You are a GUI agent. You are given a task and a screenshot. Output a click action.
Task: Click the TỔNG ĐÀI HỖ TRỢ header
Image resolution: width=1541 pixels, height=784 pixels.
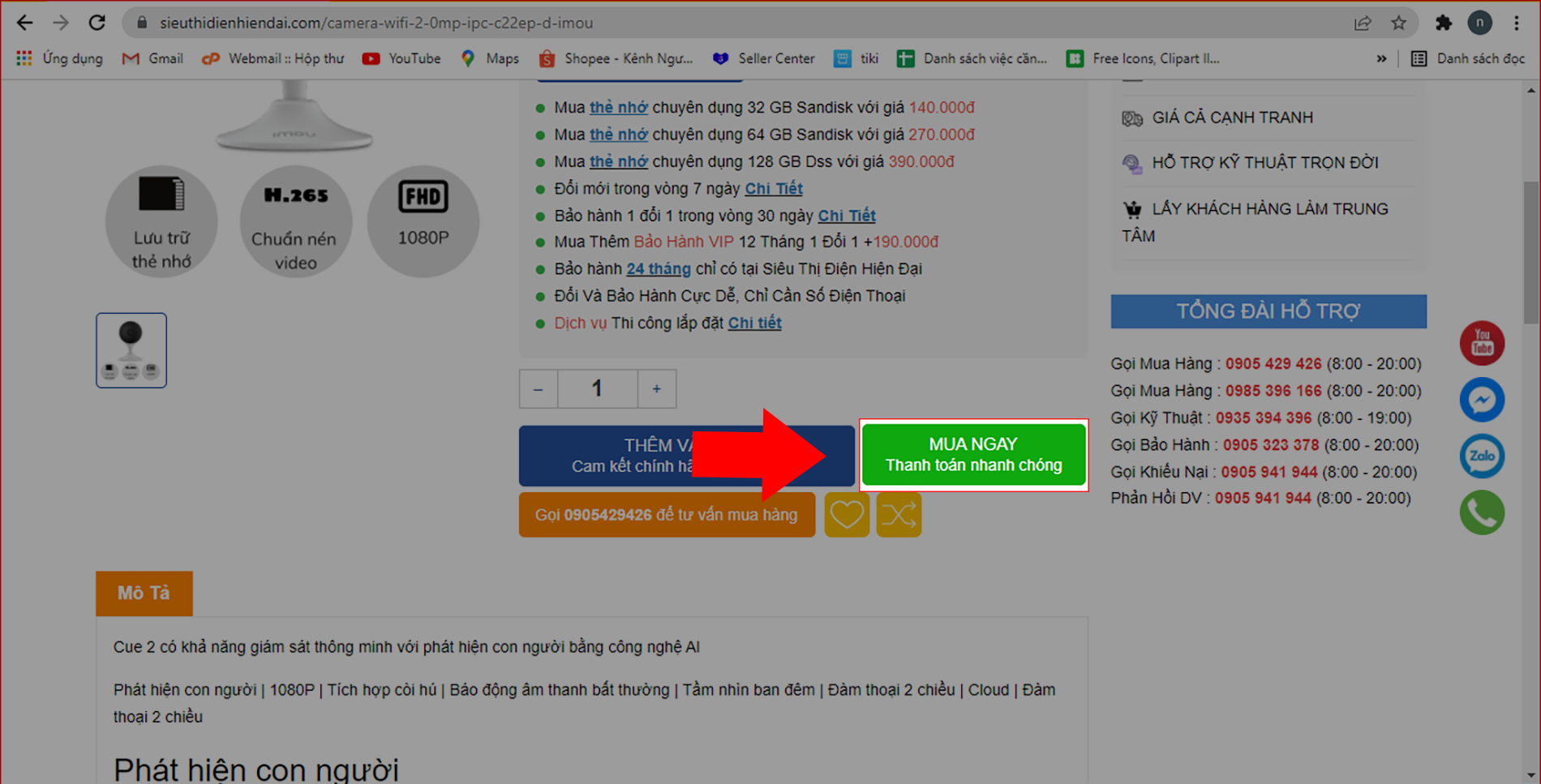point(1268,311)
